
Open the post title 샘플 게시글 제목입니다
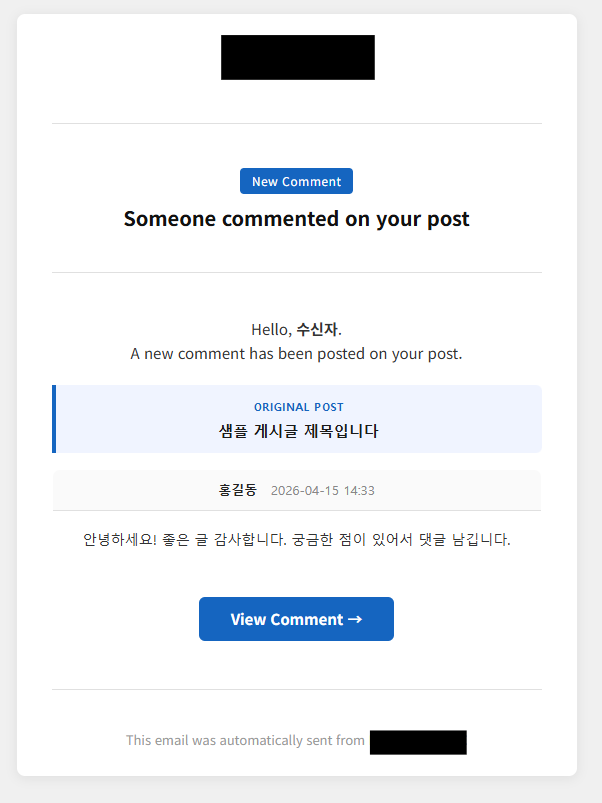coord(298,431)
